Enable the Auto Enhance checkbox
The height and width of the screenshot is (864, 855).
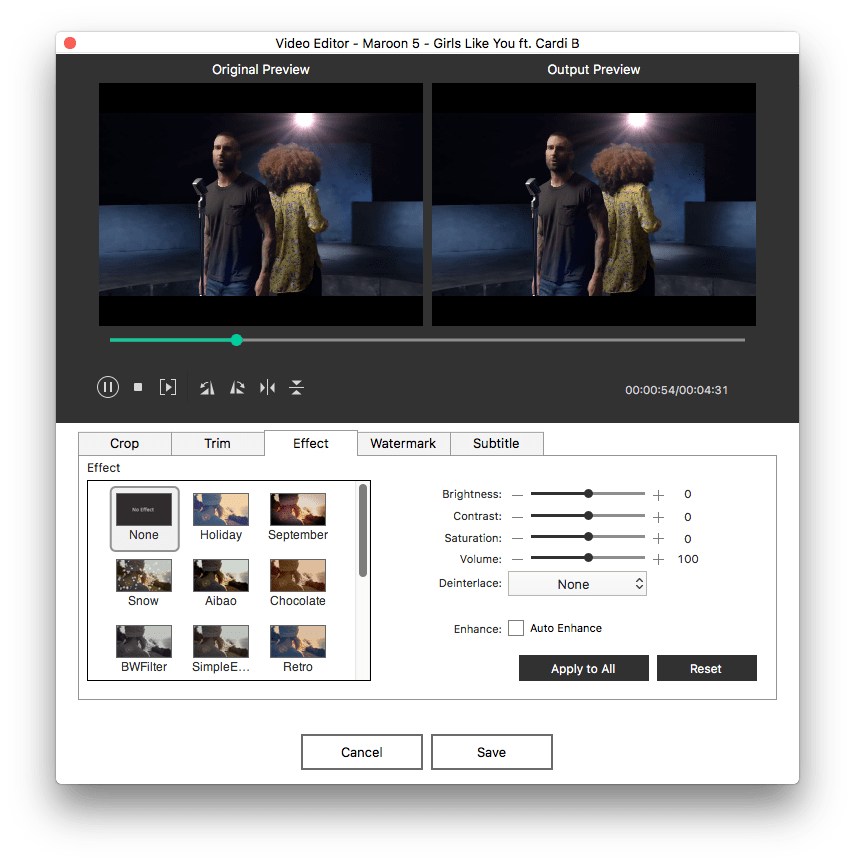click(516, 628)
